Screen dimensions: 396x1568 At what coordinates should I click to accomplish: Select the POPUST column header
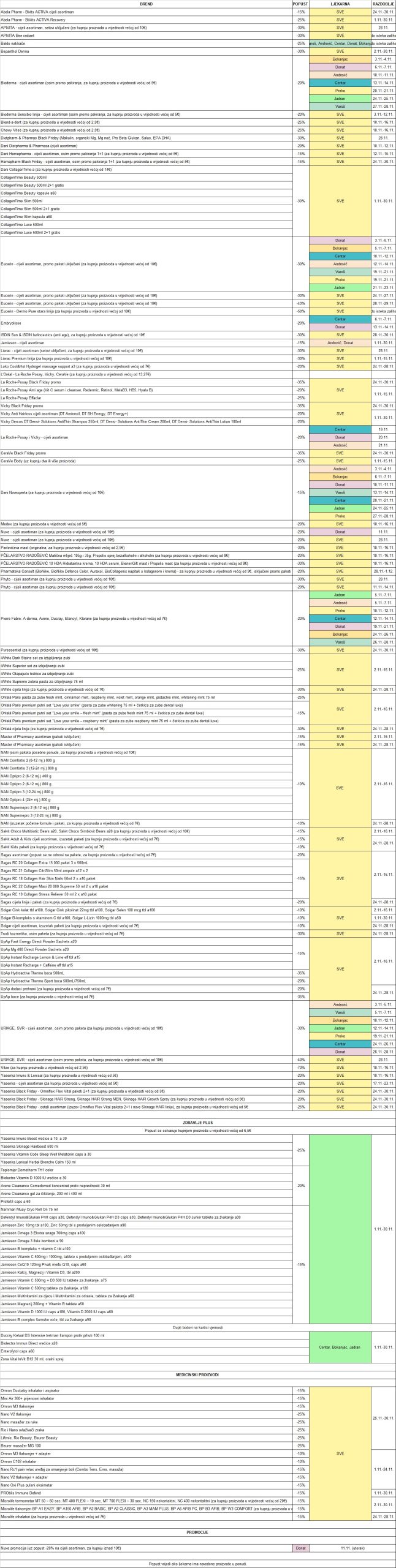pos(300,4)
